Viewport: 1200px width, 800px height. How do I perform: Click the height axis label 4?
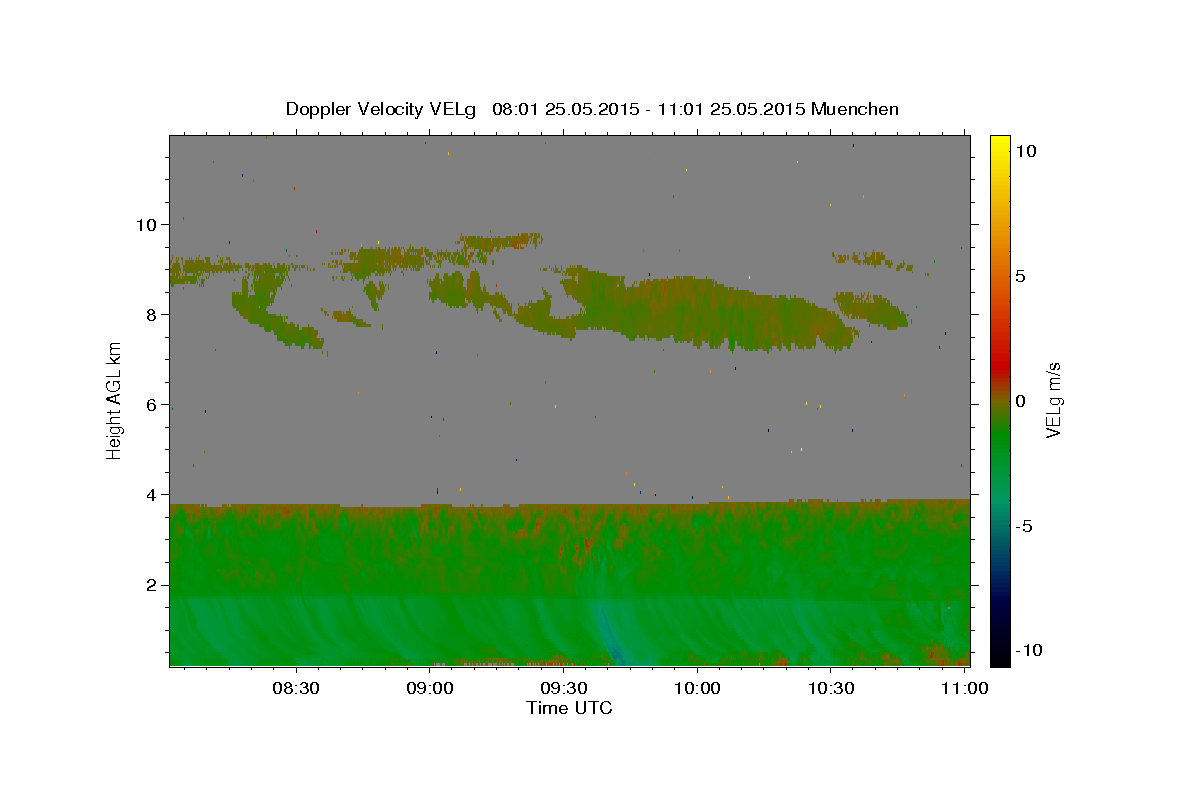coord(151,494)
